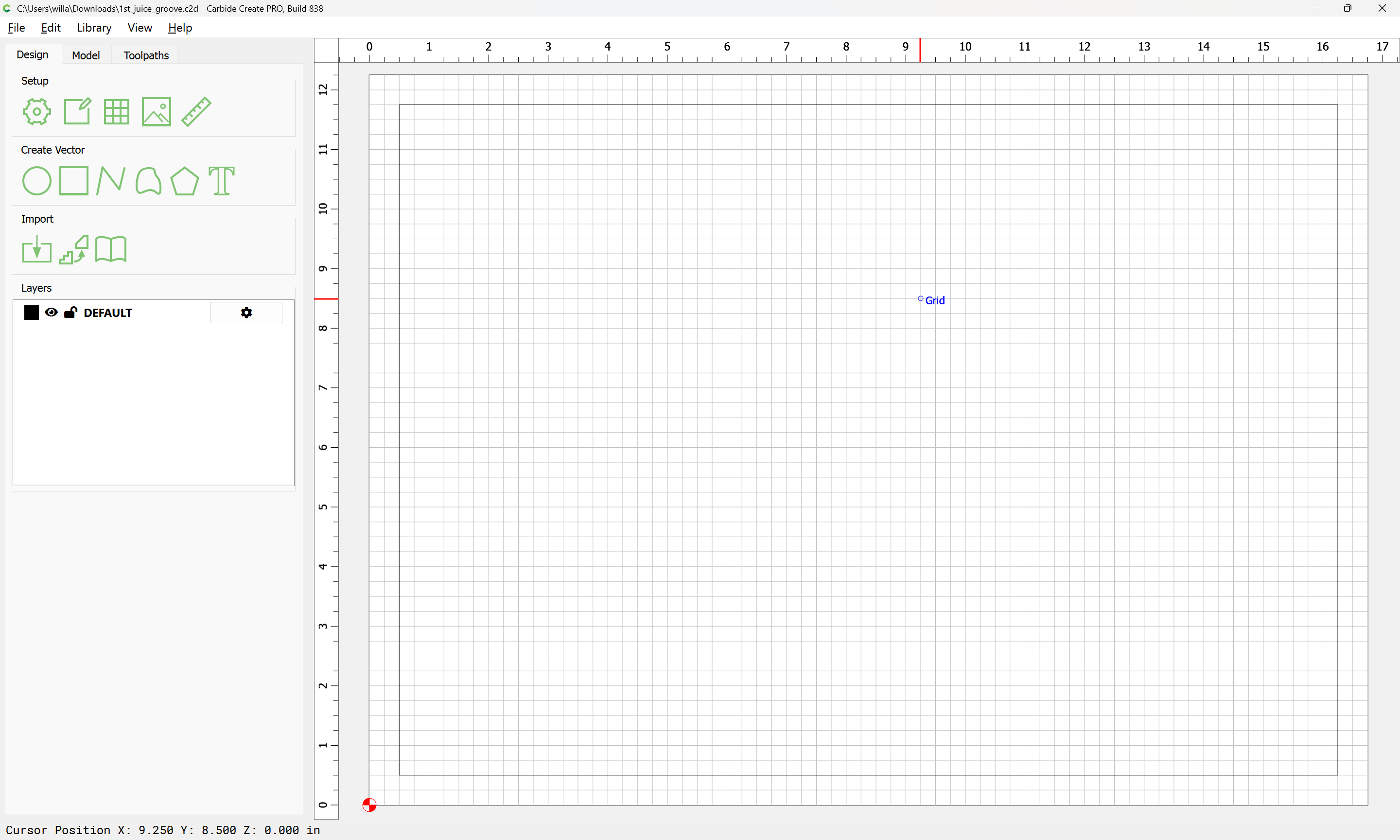
Task: Switch to the Toolpaths tab
Action: point(146,55)
